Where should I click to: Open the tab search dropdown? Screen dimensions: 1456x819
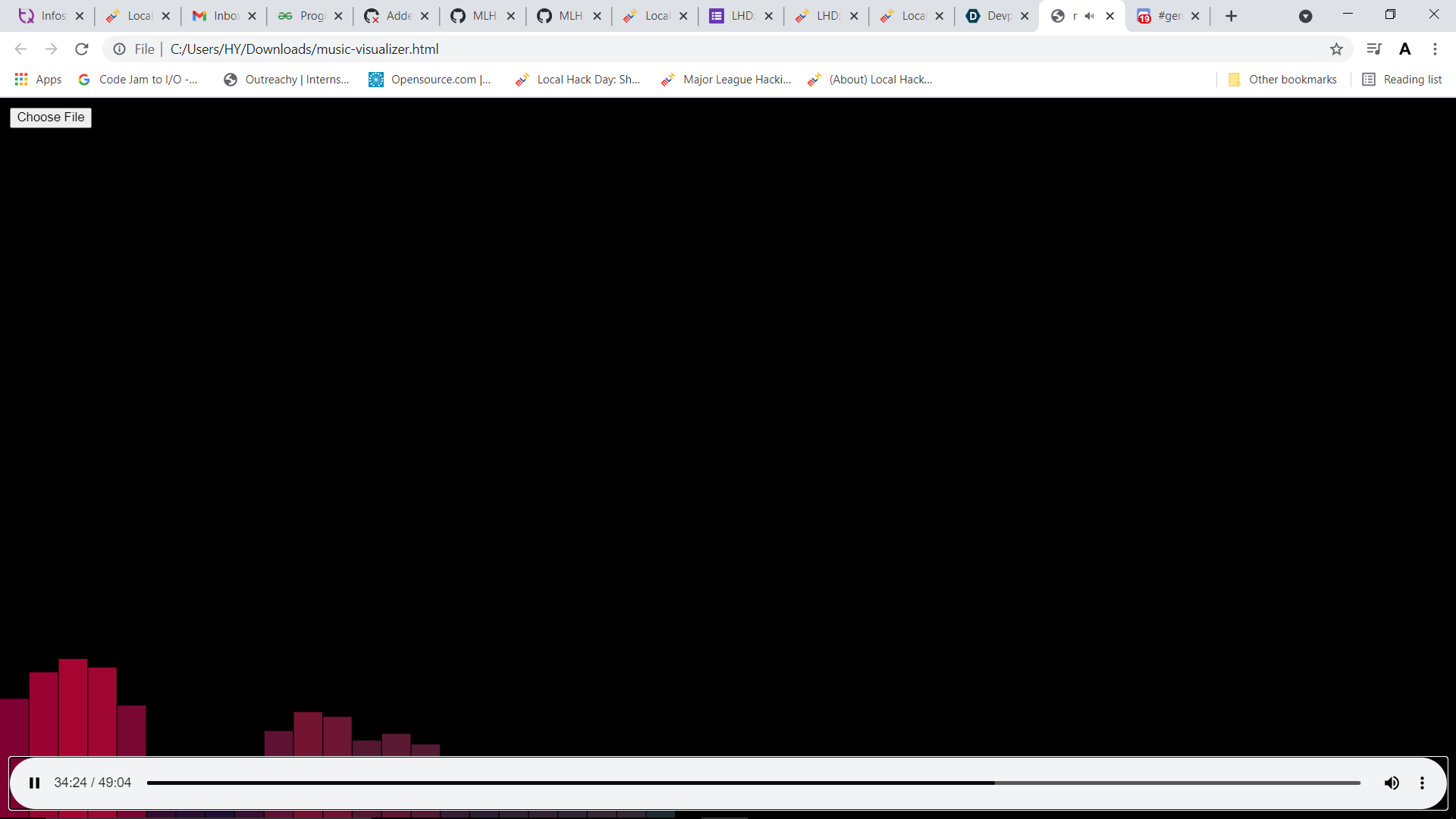(1305, 16)
